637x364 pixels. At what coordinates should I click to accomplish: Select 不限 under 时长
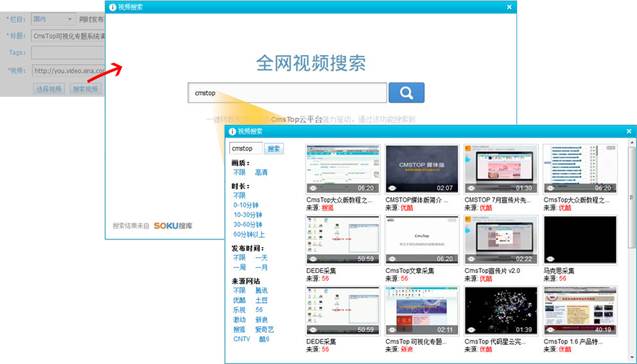coord(239,195)
